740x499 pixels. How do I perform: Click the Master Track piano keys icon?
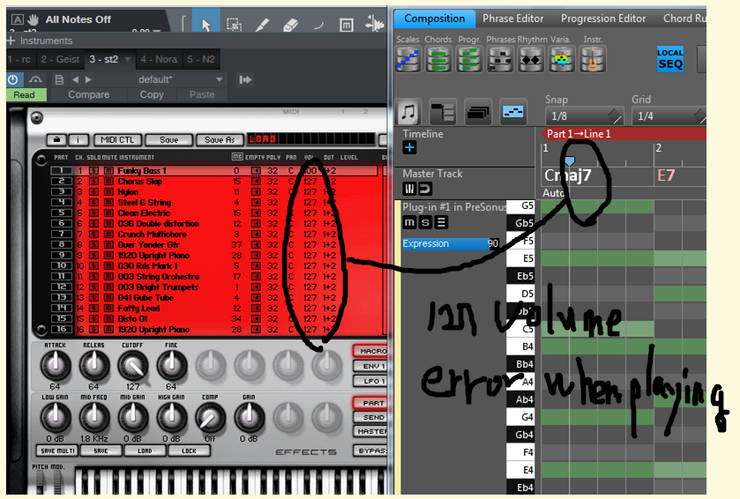[410, 189]
